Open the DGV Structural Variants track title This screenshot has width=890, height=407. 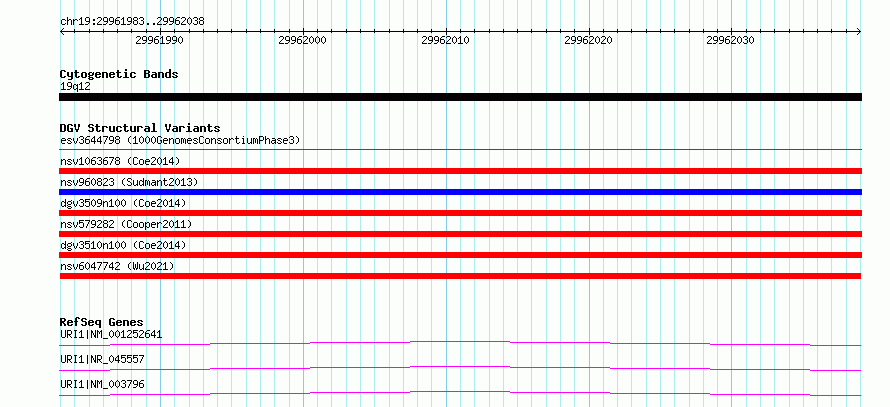(140, 128)
